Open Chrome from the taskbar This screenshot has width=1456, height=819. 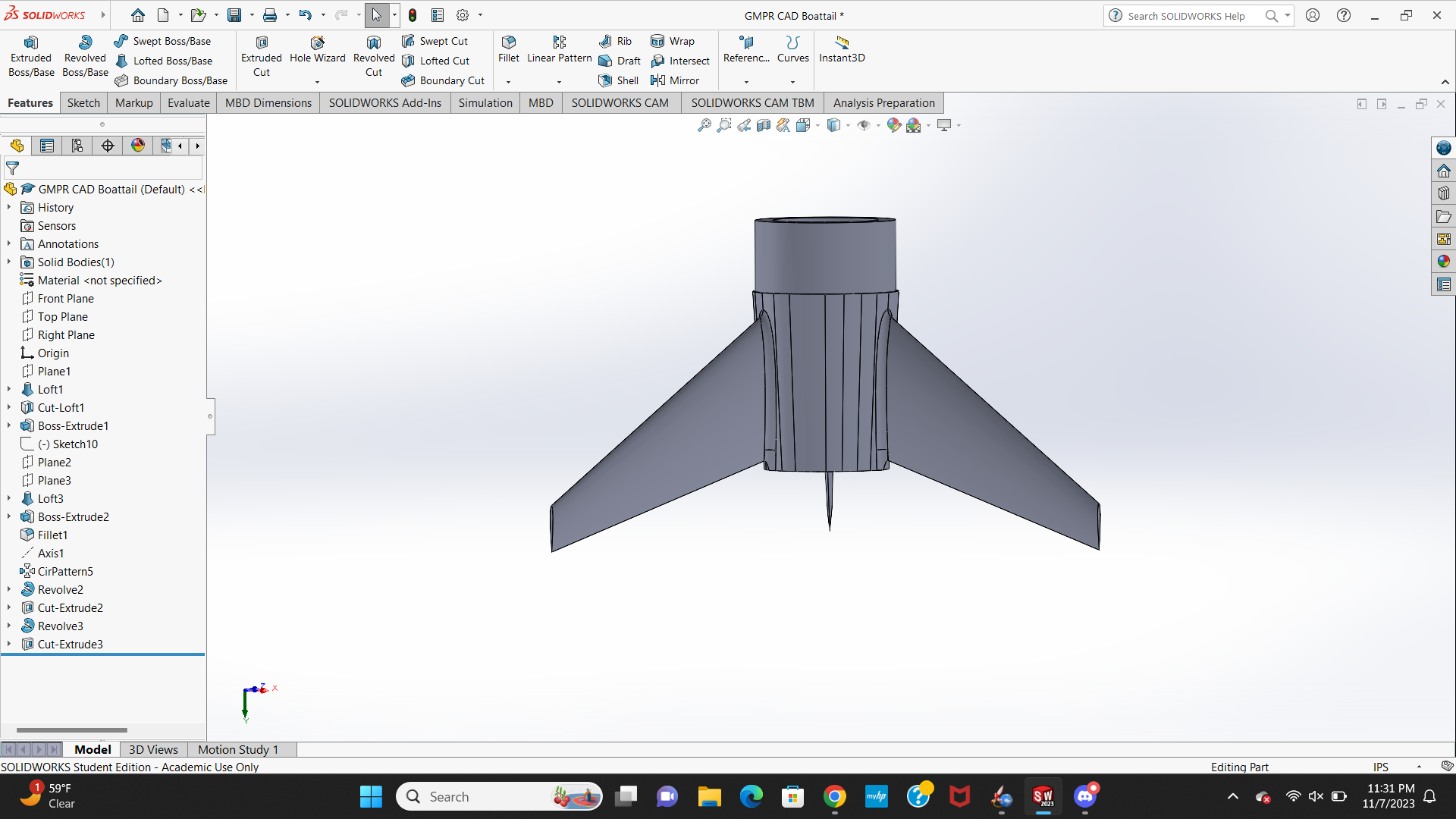pos(835,797)
